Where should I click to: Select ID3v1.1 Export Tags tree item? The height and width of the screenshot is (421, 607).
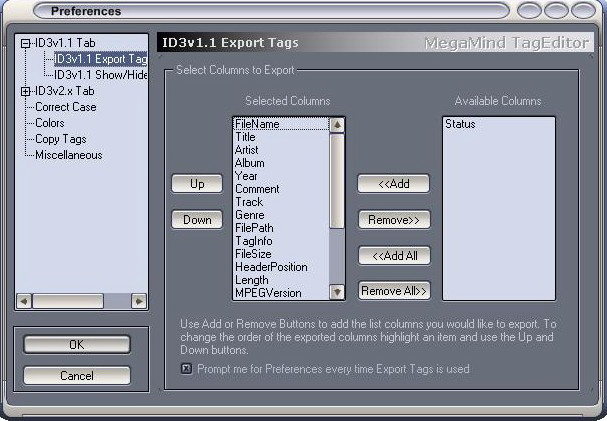coord(101,59)
